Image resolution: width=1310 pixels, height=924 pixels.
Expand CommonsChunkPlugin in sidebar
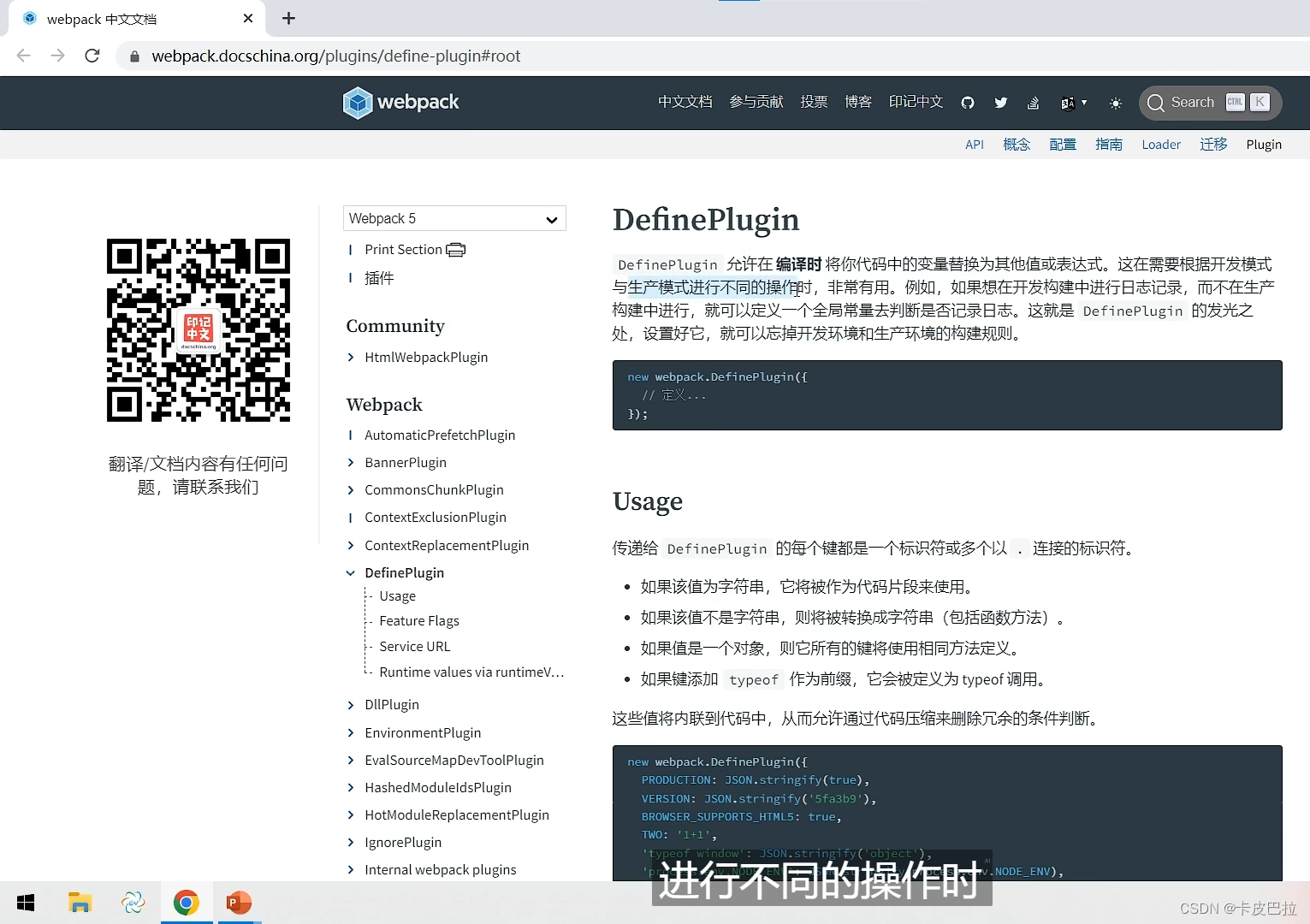coord(350,490)
